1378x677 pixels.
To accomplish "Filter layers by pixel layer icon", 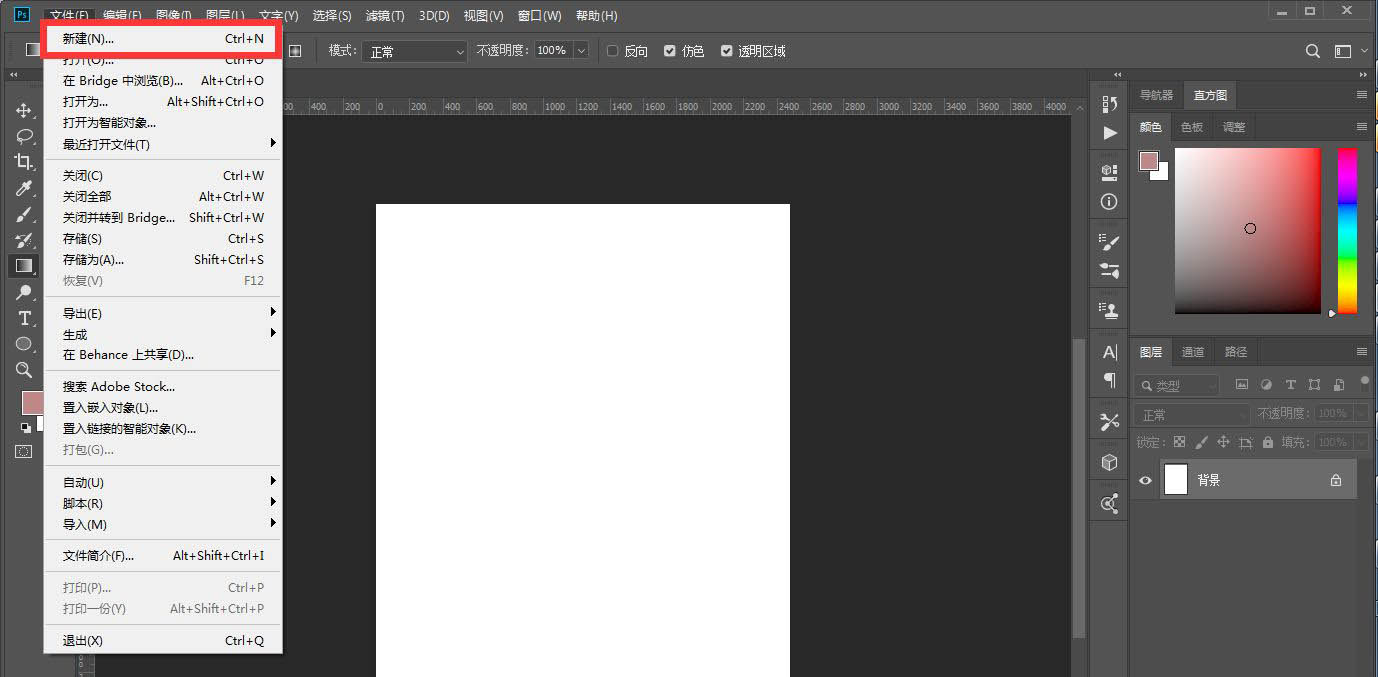I will pyautogui.click(x=1242, y=384).
